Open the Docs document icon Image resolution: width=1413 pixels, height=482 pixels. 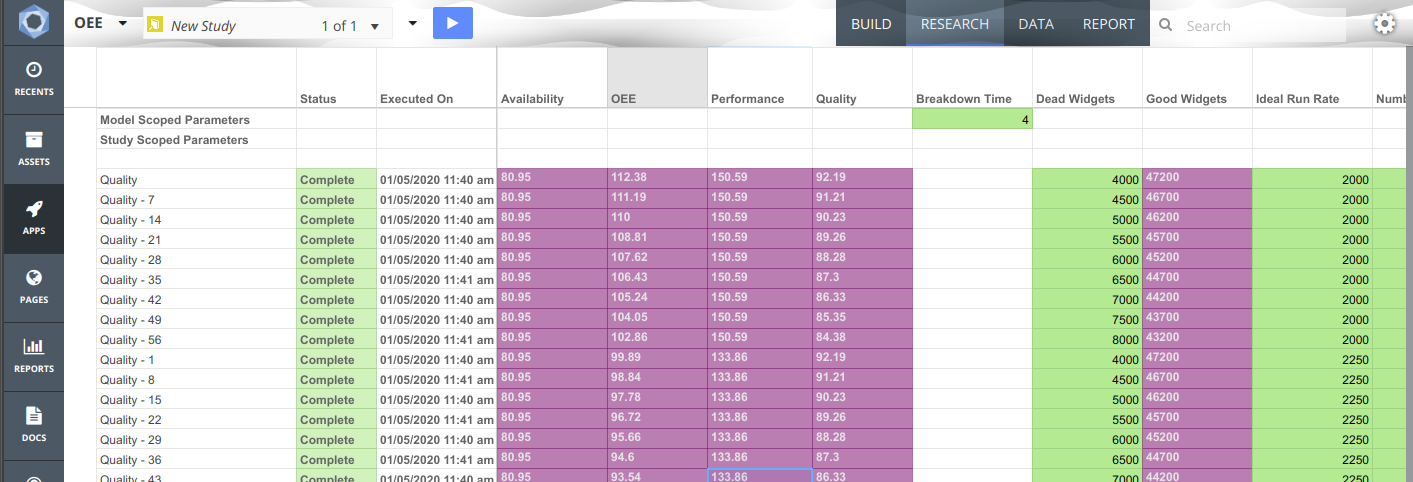pos(33,424)
